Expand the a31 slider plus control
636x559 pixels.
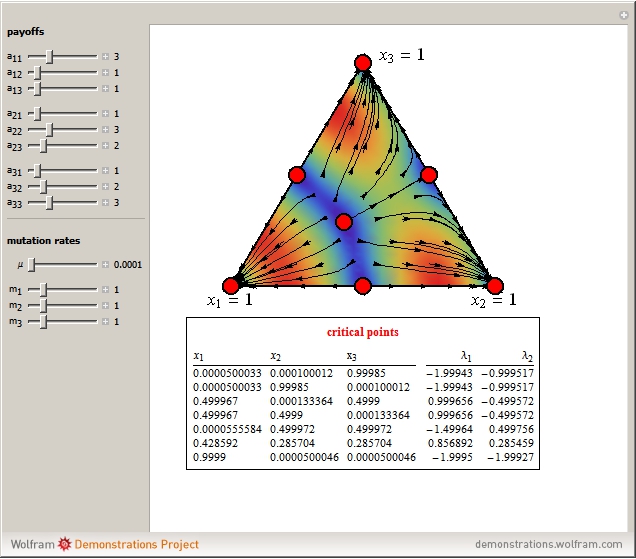coord(105,170)
